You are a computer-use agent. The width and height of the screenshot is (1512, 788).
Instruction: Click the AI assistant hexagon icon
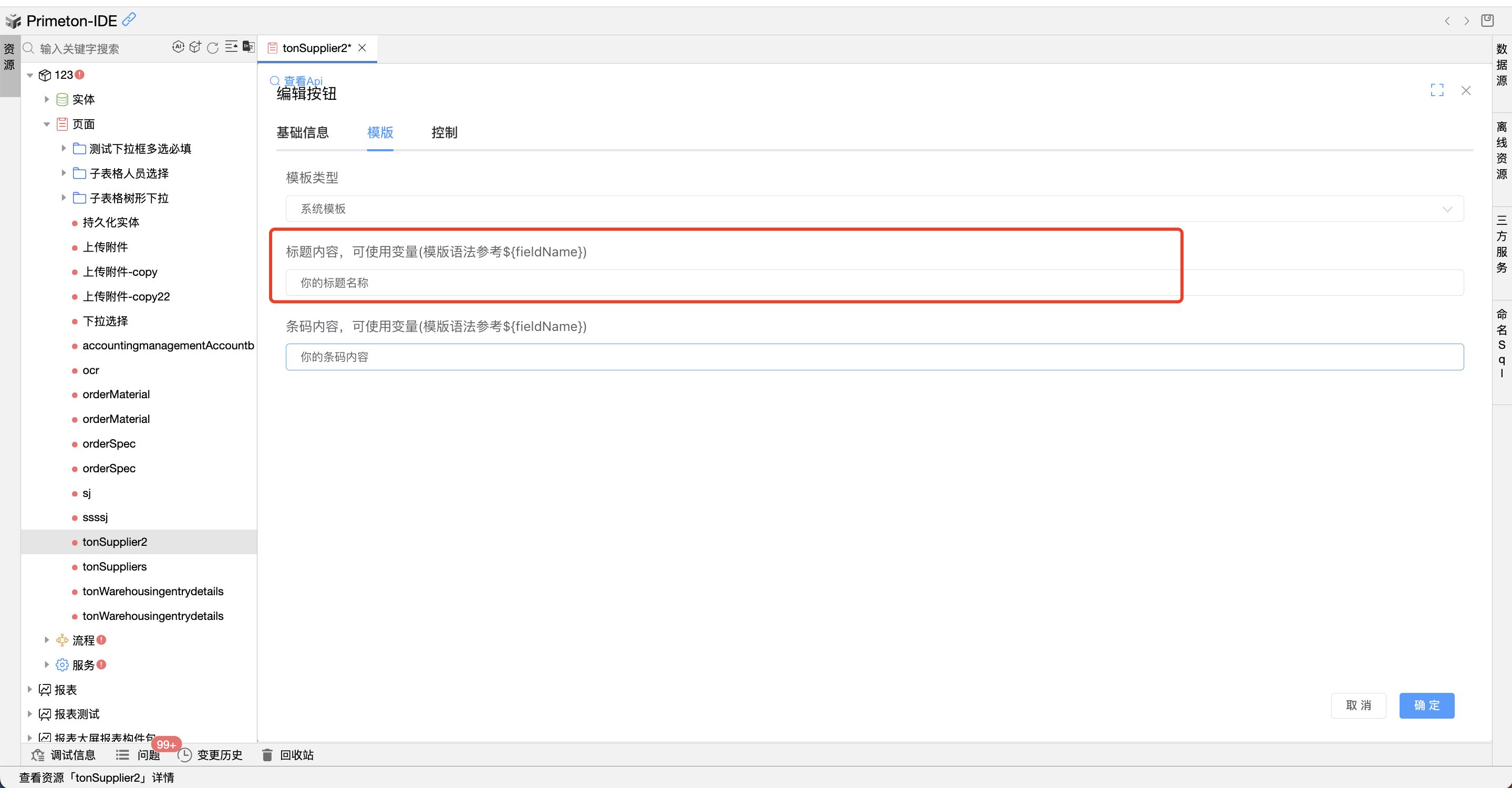[x=178, y=47]
